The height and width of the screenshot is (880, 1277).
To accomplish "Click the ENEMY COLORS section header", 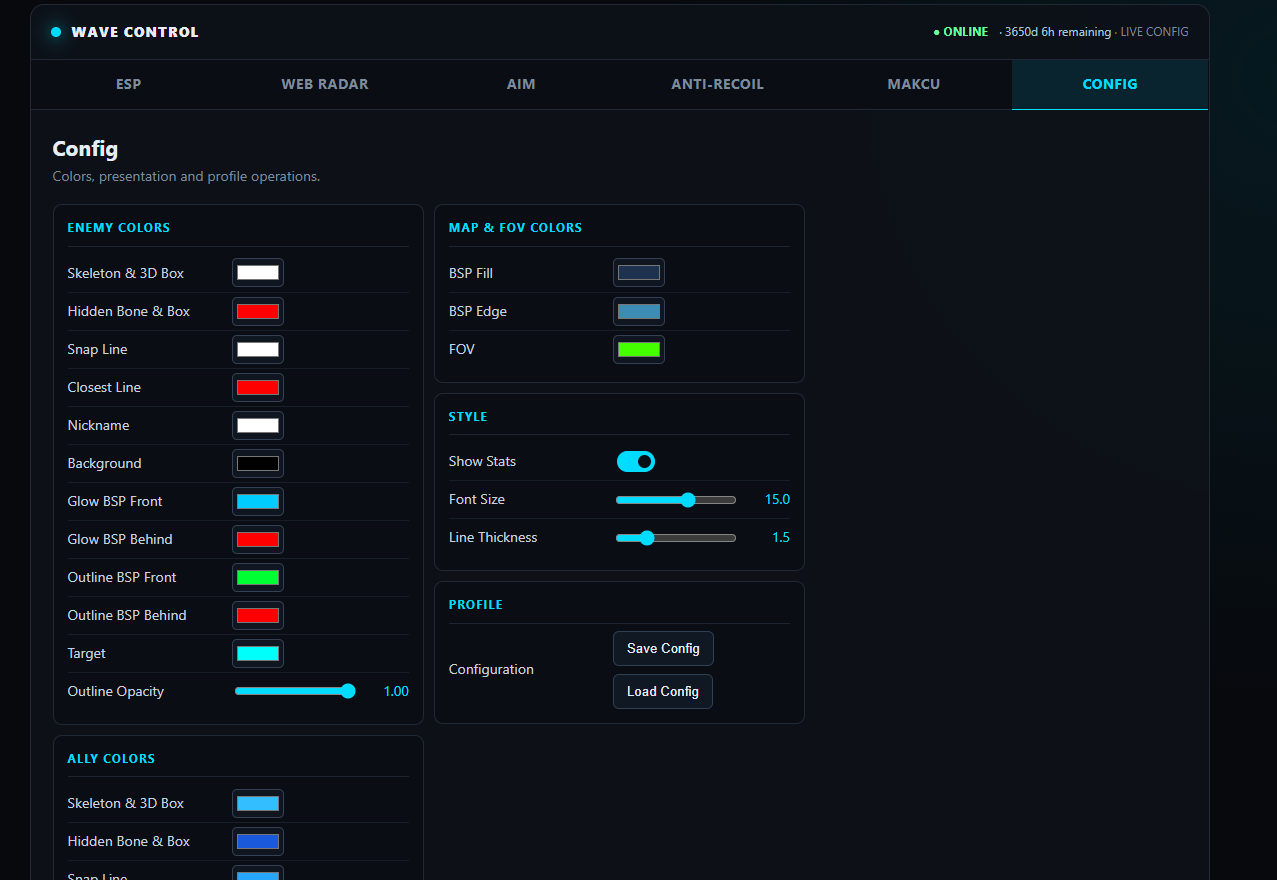I will coord(119,228).
